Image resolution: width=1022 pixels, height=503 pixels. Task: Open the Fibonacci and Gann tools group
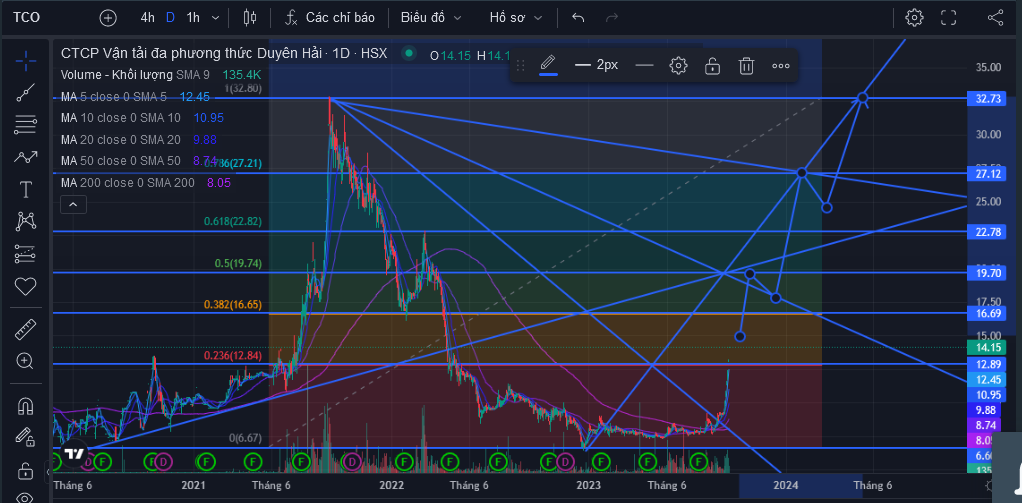[25, 124]
